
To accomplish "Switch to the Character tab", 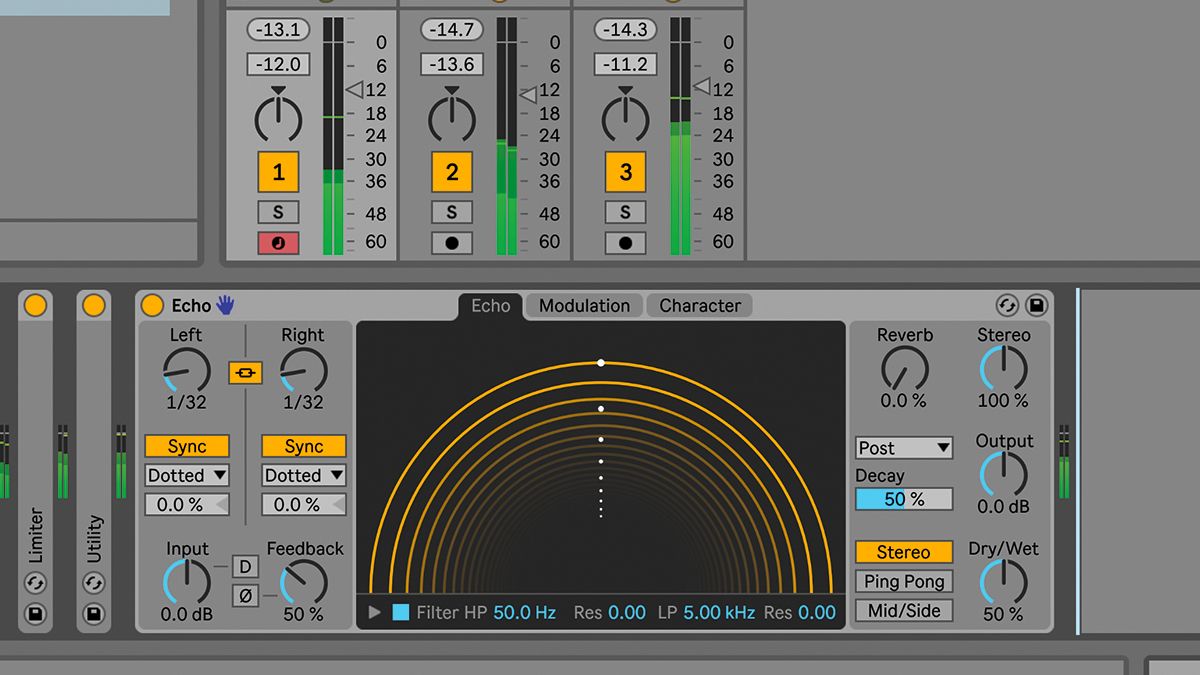I will pyautogui.click(x=699, y=305).
